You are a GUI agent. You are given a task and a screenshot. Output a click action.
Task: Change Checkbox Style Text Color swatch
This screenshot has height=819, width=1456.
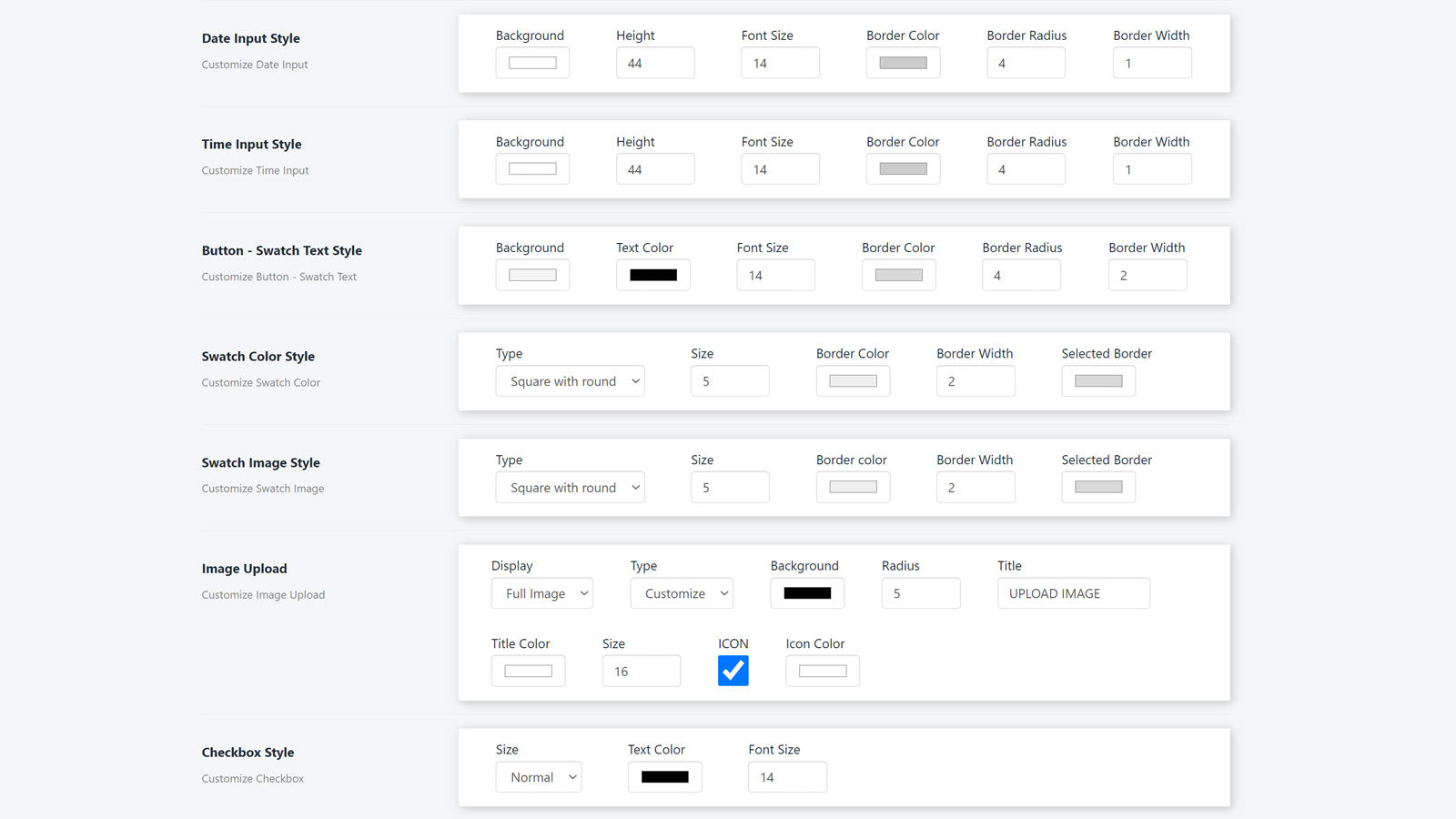(664, 777)
